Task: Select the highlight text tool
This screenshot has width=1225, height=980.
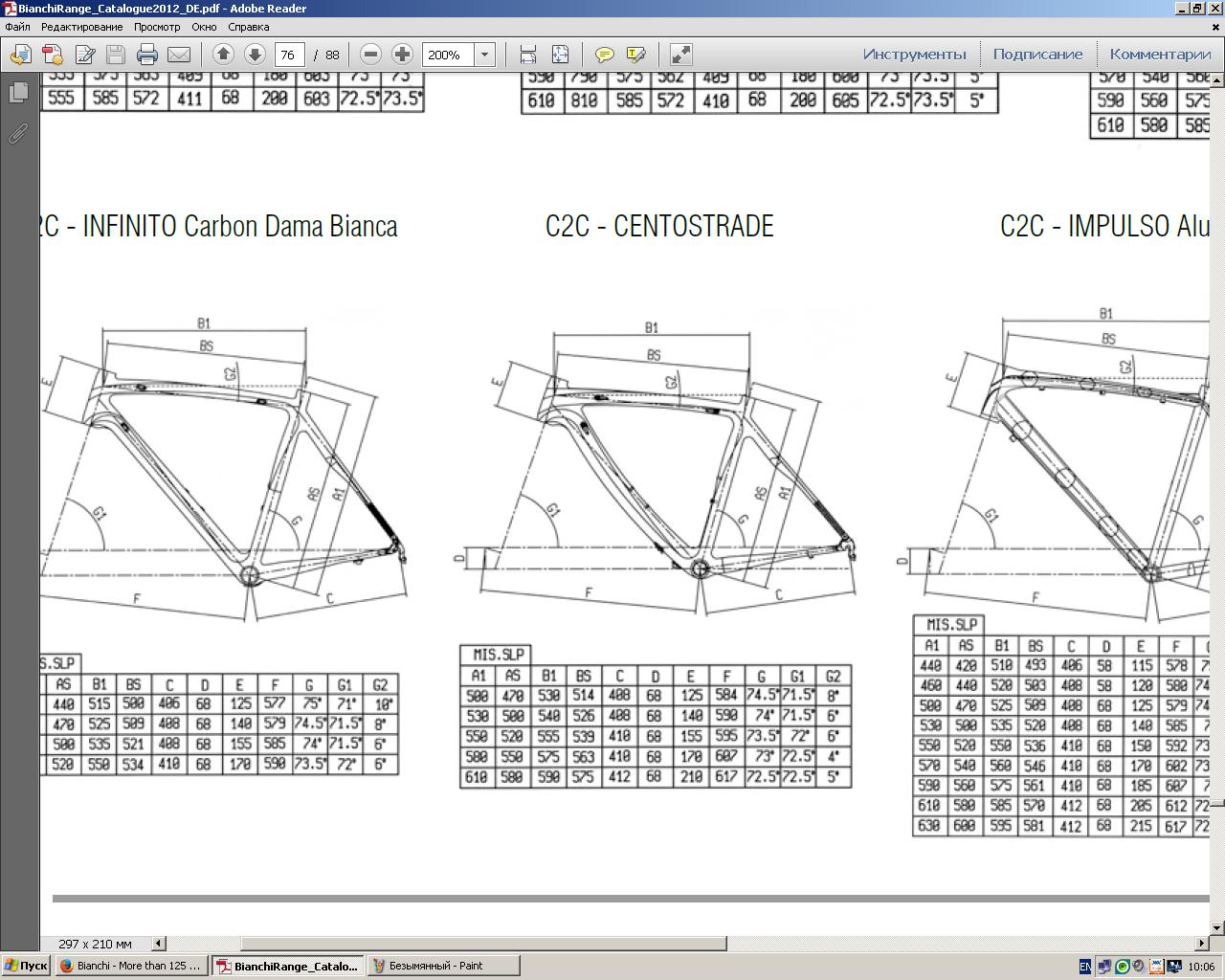Action: (x=635, y=55)
